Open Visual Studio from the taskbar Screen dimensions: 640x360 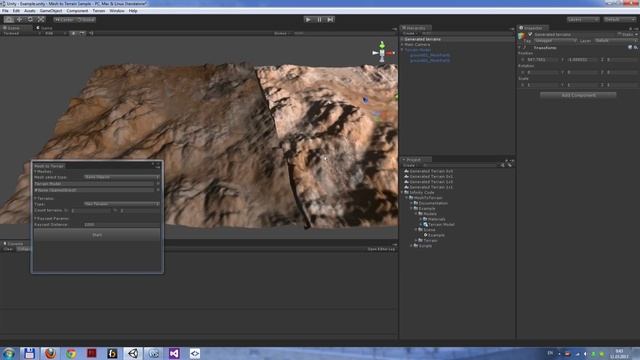coord(174,353)
